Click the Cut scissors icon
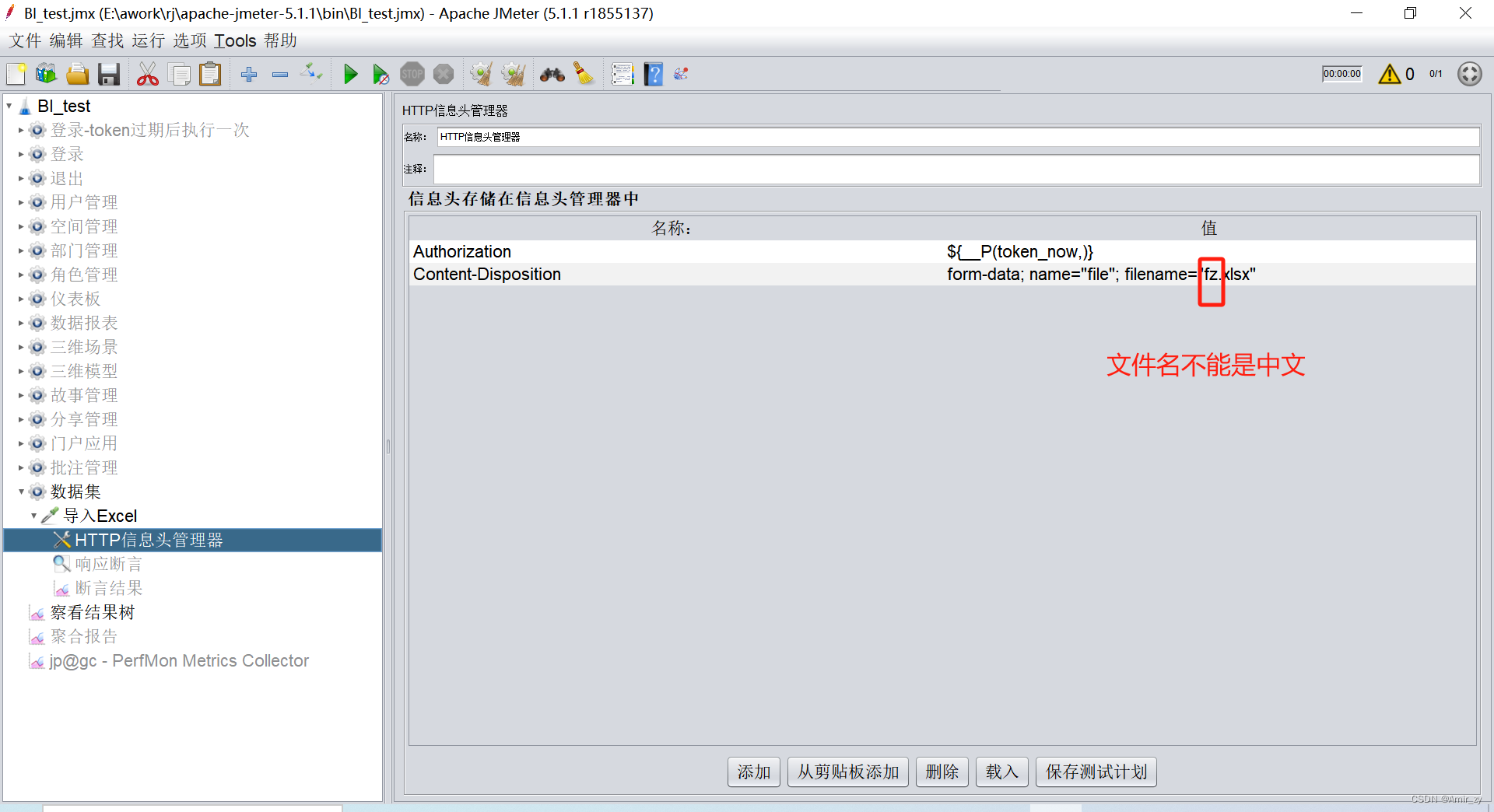The image size is (1494, 812). coord(147,74)
